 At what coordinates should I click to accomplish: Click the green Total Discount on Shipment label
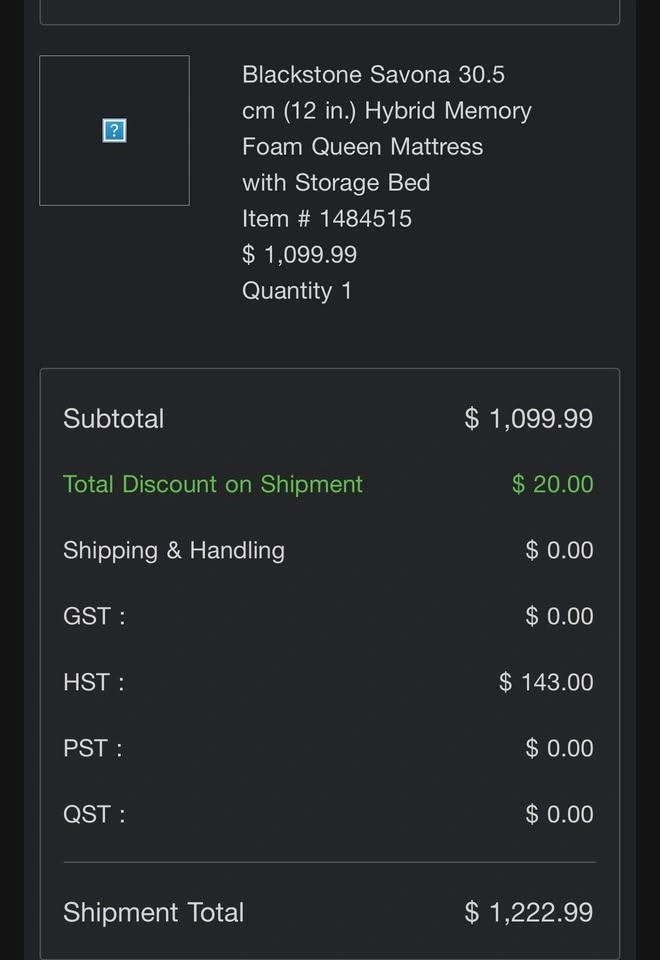pos(212,484)
